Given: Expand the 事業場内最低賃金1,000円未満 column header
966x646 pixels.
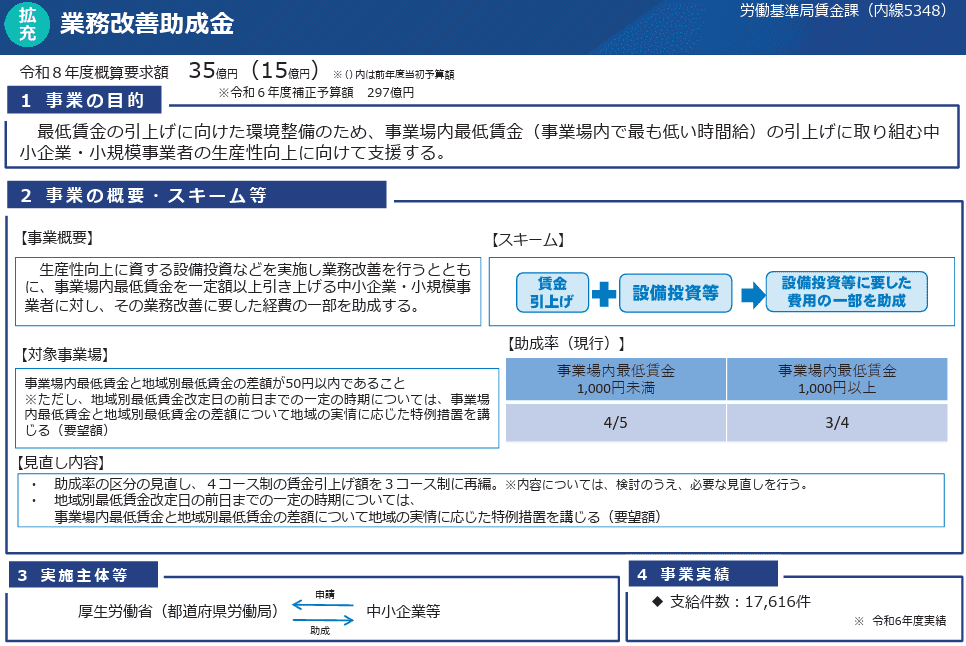Looking at the screenshot, I should tap(618, 379).
